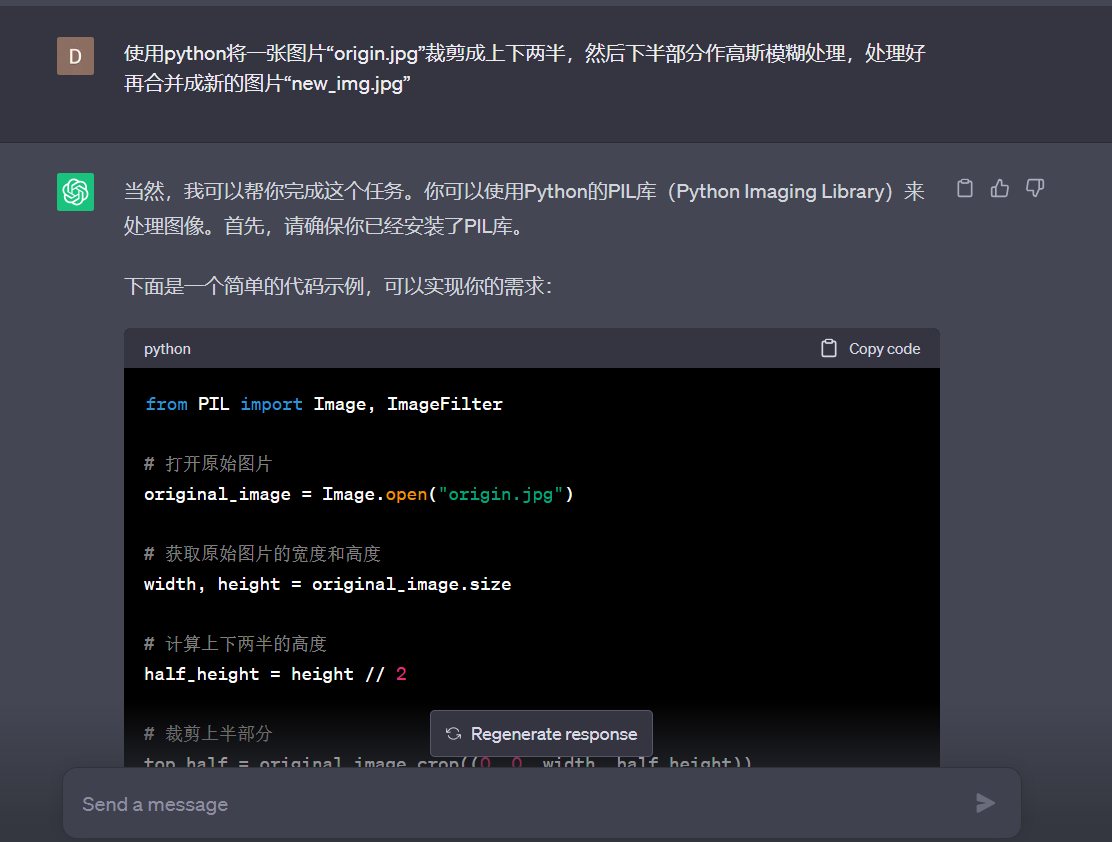Copy the assistant's reply via the clipboard icon

point(964,188)
